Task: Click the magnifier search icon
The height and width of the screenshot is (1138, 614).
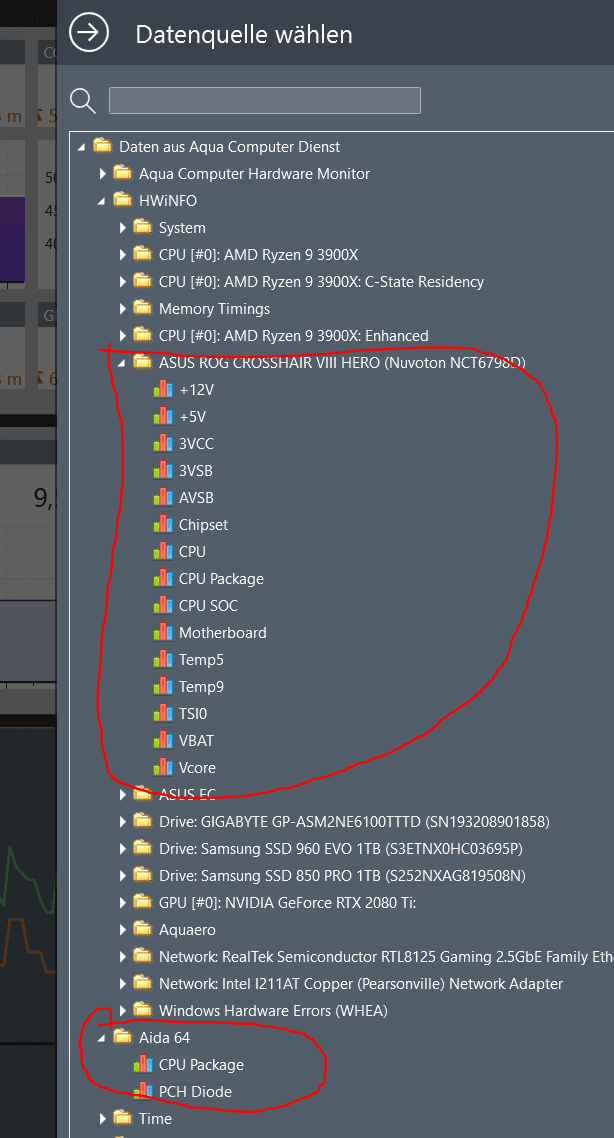Action: click(x=83, y=101)
